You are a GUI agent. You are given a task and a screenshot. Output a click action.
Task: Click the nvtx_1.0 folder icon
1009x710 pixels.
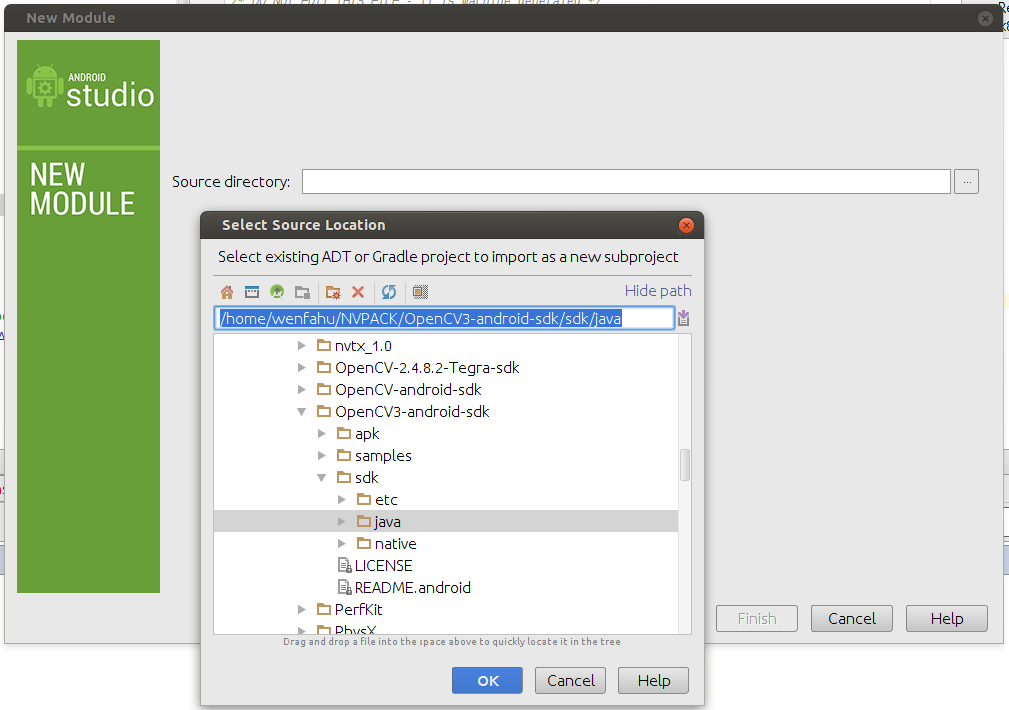[x=324, y=346]
